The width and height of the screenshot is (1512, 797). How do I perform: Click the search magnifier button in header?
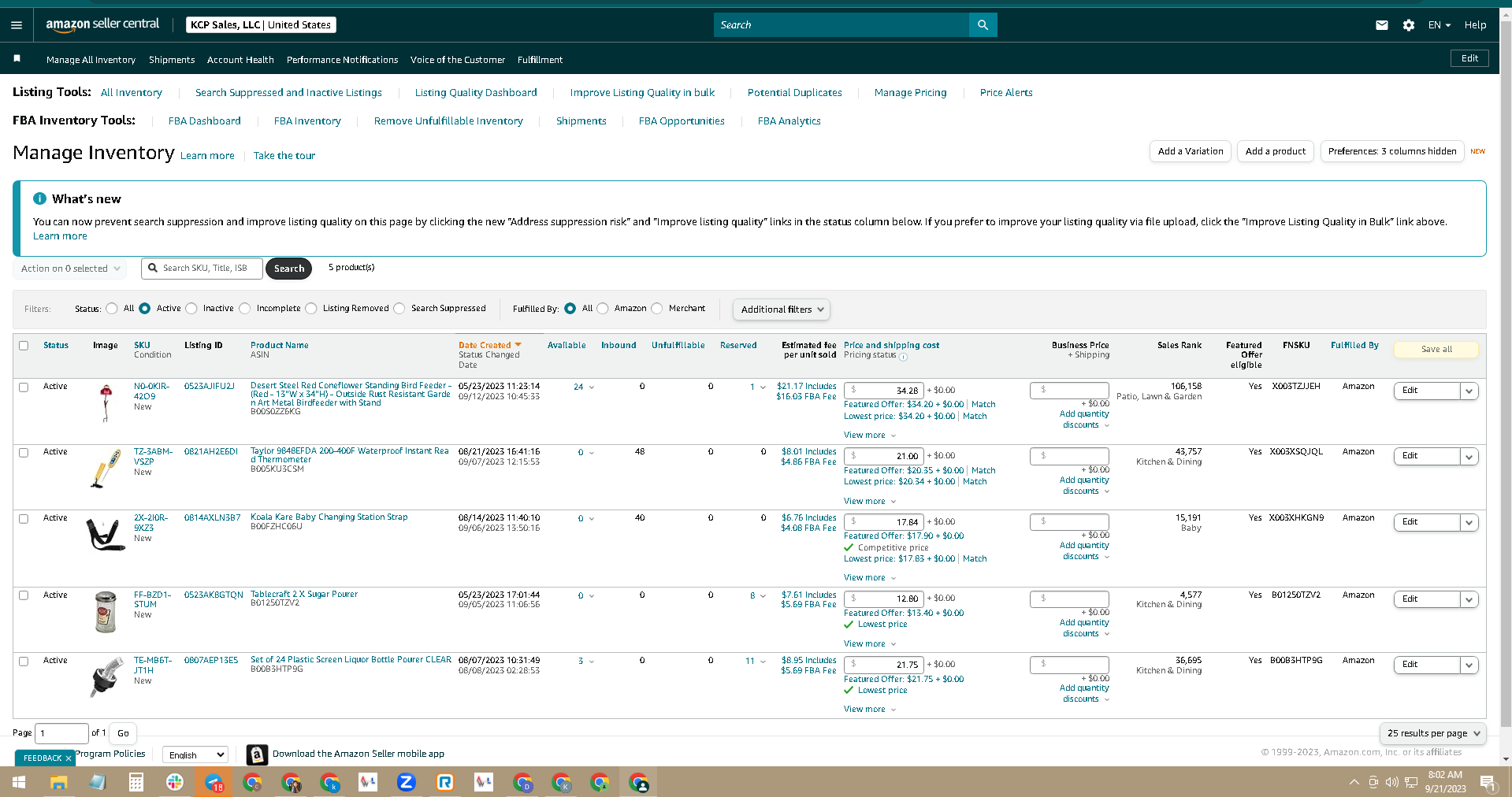pyautogui.click(x=983, y=25)
